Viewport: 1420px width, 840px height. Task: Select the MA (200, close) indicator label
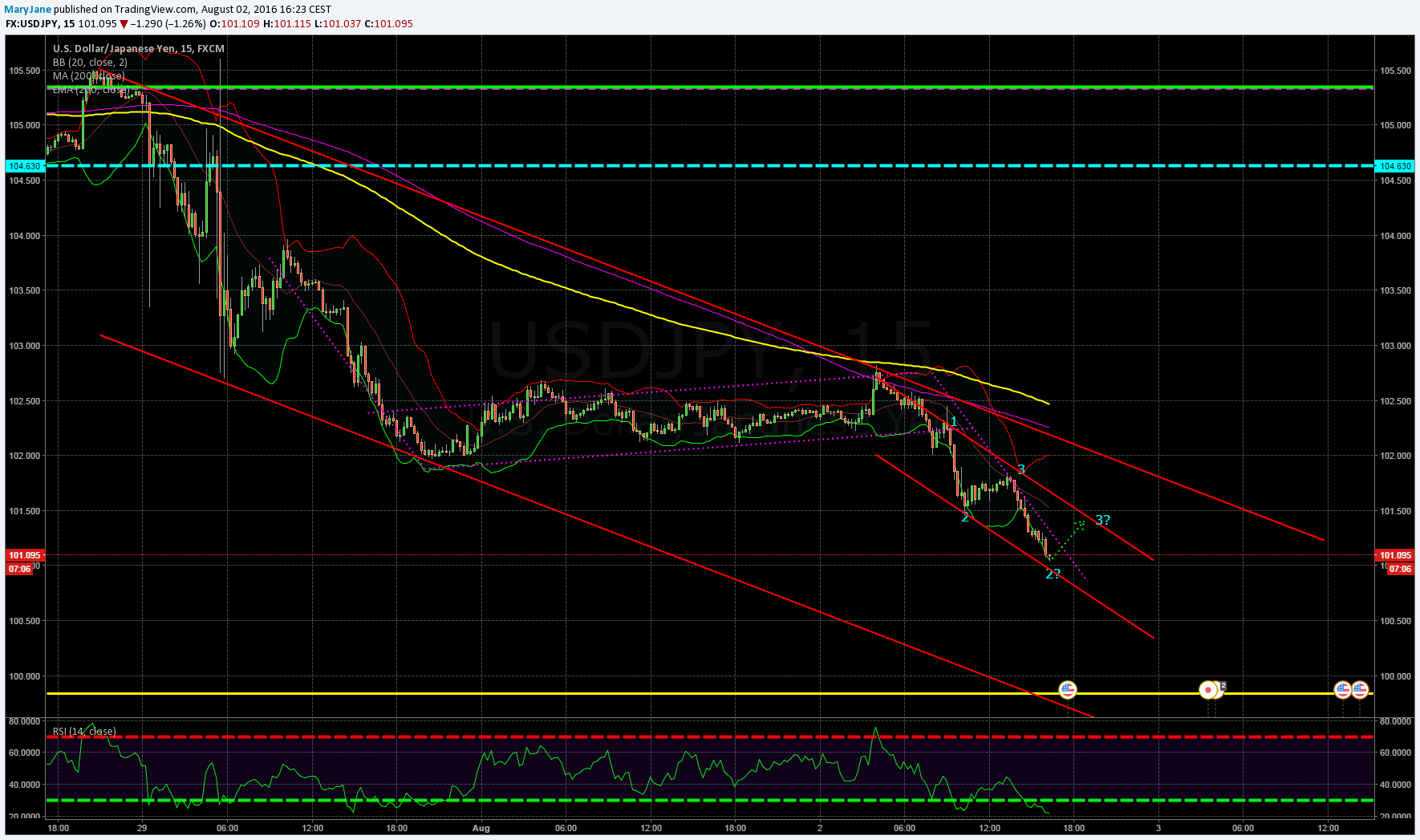click(x=88, y=76)
